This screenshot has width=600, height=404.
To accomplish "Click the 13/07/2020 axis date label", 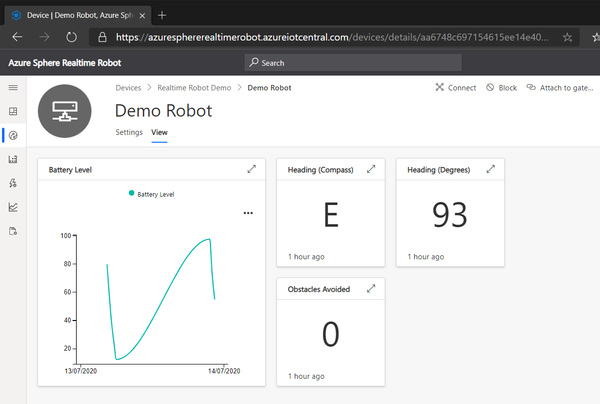I will 81,371.
